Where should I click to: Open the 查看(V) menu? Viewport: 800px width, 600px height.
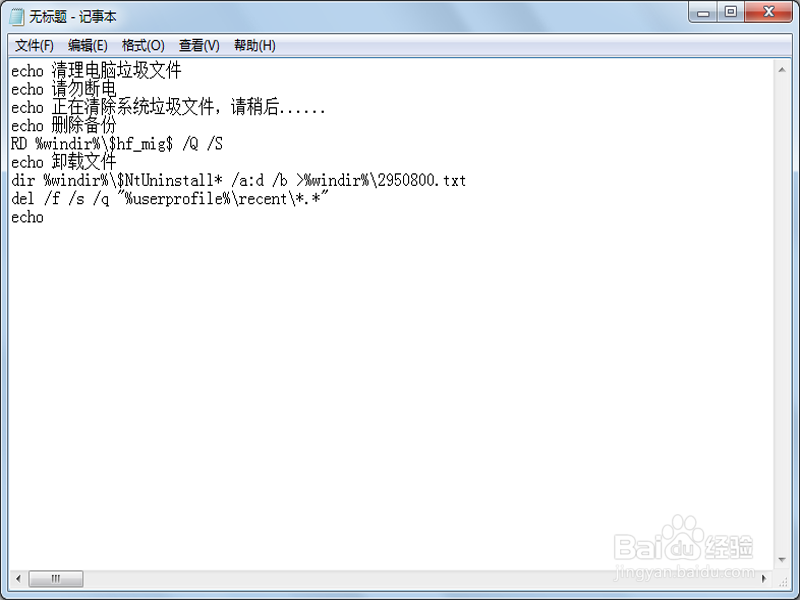(199, 45)
